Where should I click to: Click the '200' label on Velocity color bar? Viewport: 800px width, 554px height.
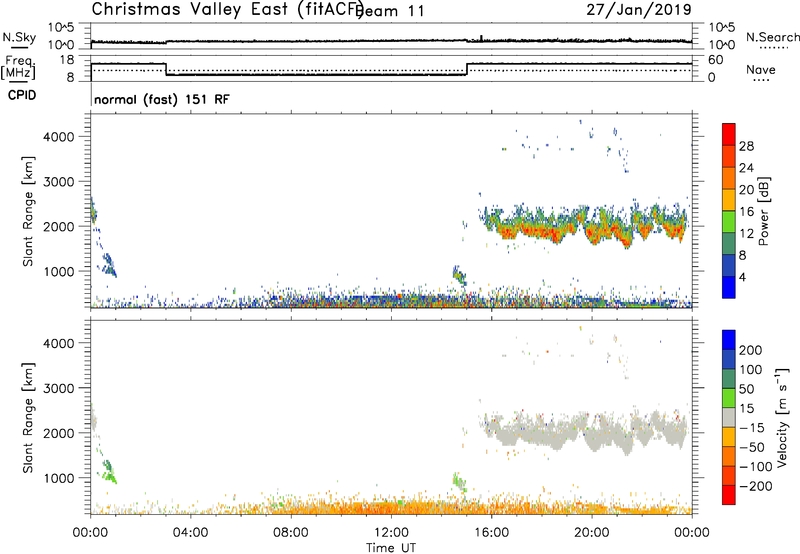coord(751,350)
